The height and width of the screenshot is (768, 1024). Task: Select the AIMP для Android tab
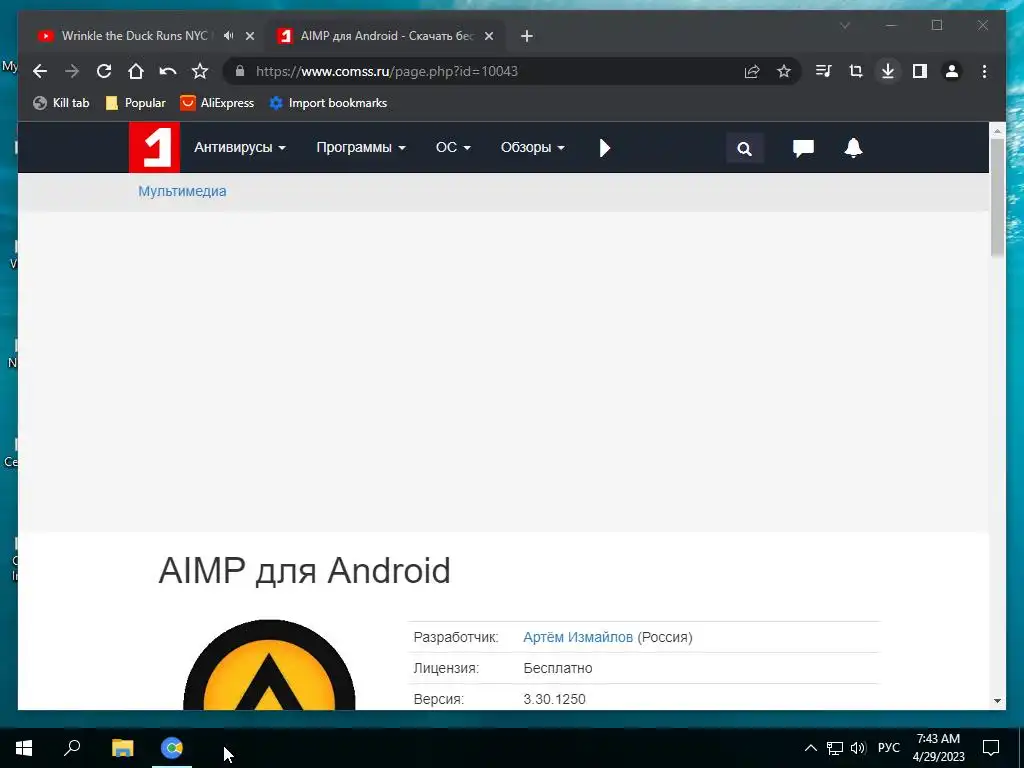[385, 36]
